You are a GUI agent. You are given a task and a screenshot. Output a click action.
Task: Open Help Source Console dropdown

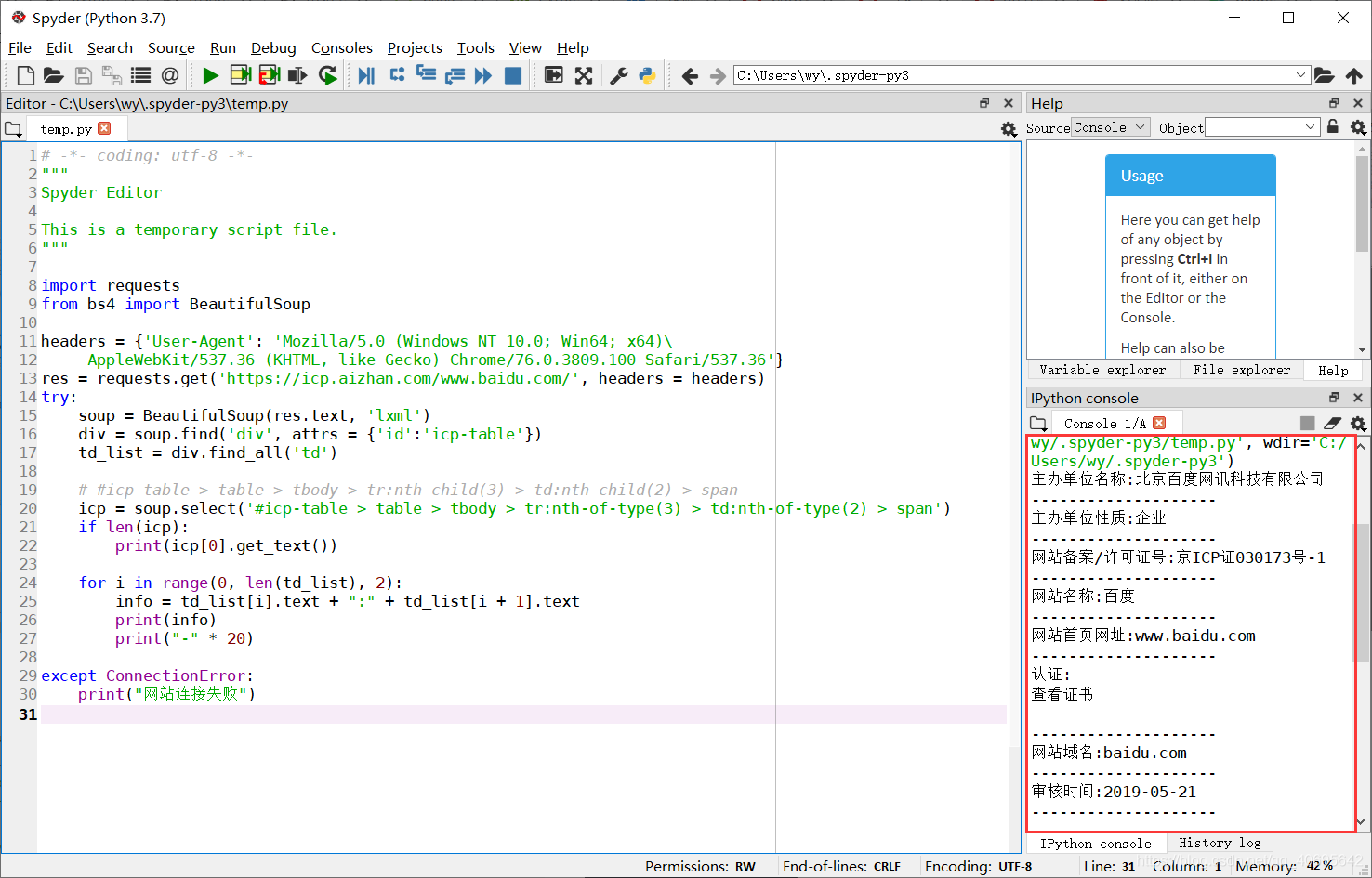(1111, 127)
